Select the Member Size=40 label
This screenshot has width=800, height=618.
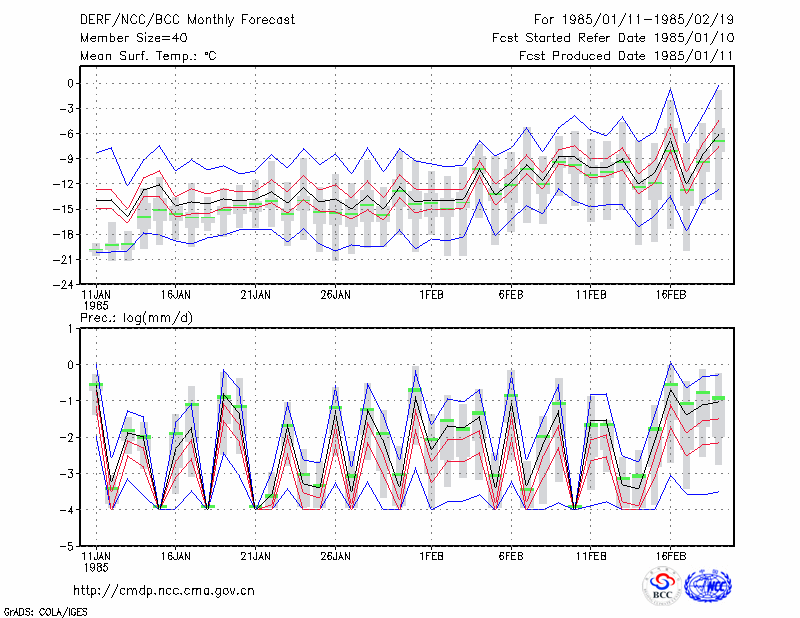(134, 38)
